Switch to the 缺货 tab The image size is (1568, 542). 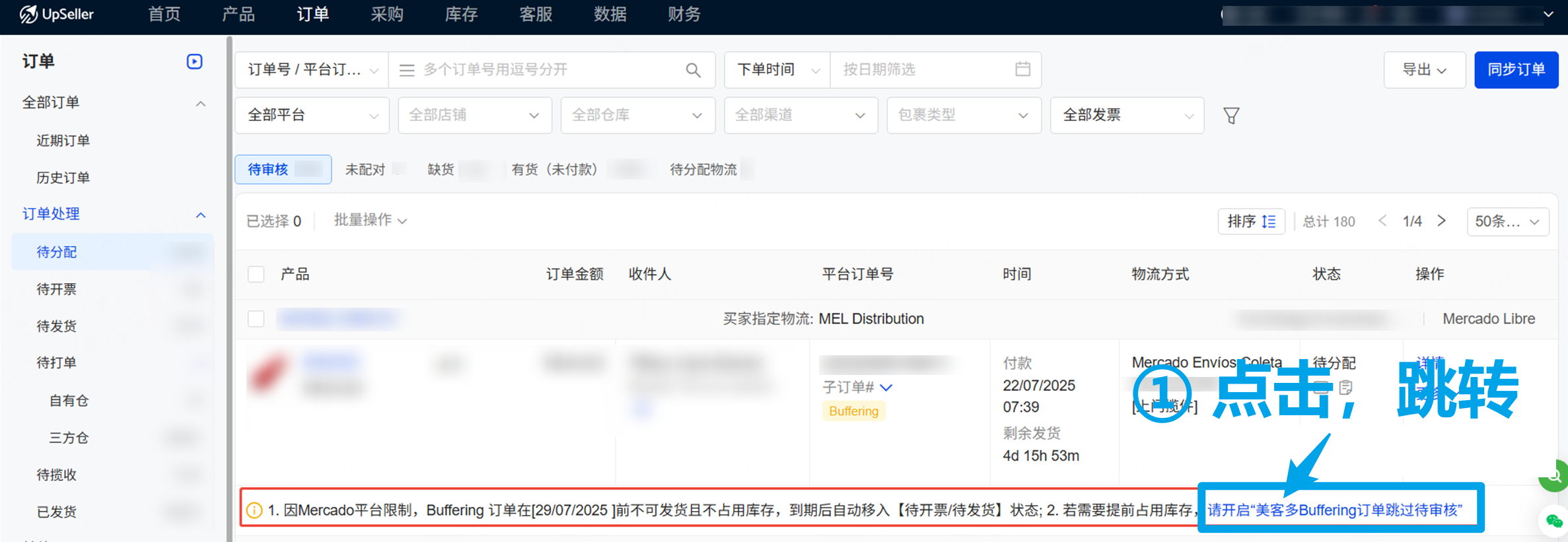[441, 170]
